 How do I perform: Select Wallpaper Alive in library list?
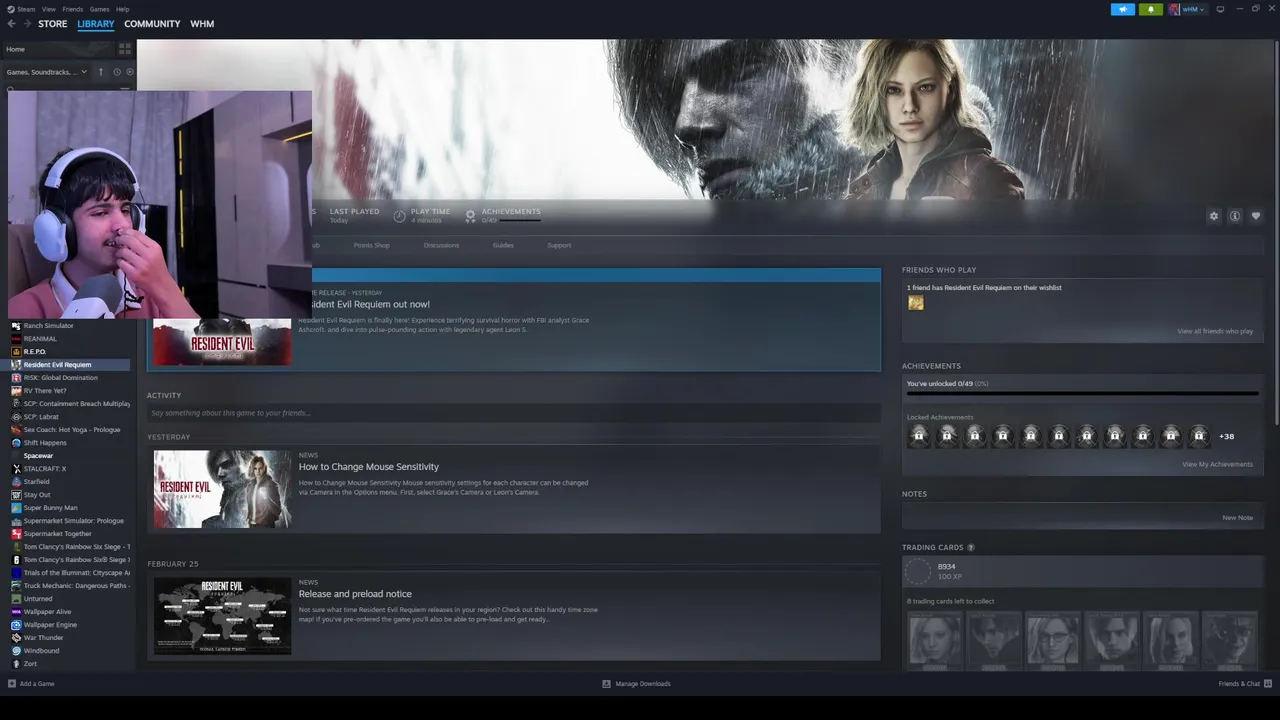[x=47, y=612]
